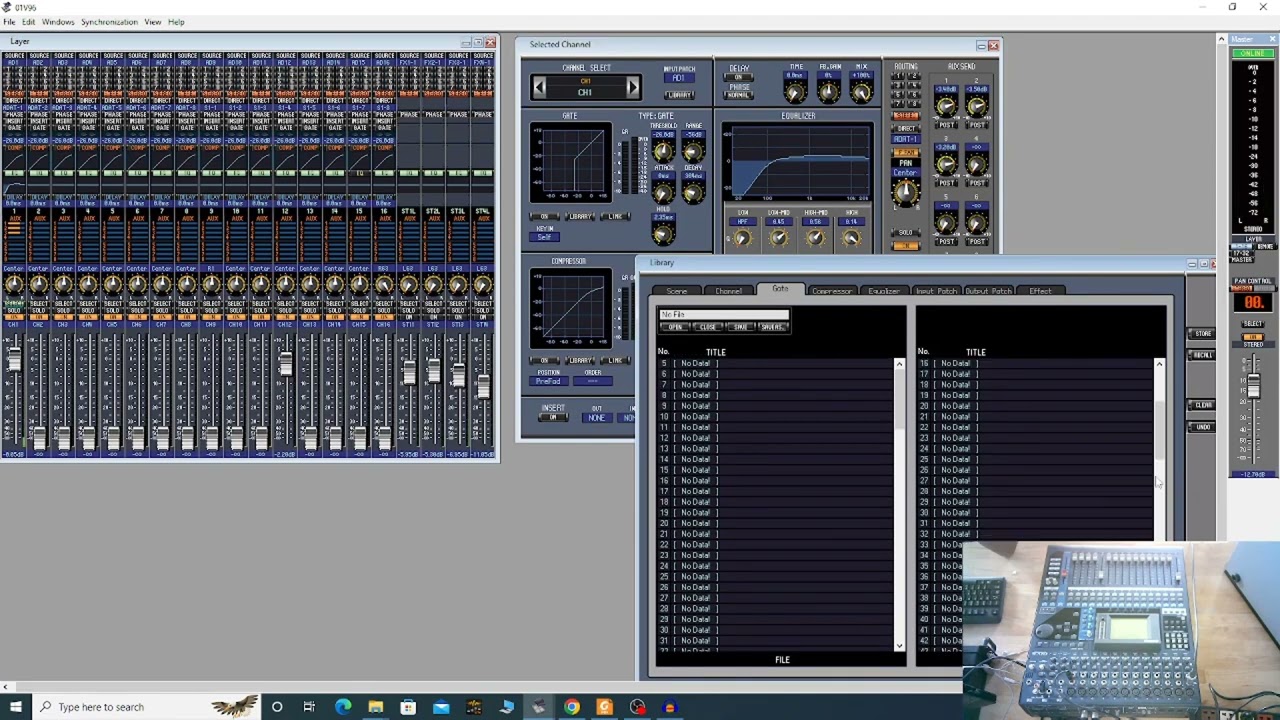Click the Gate Hold knob
The height and width of the screenshot is (720, 1280).
(x=663, y=234)
